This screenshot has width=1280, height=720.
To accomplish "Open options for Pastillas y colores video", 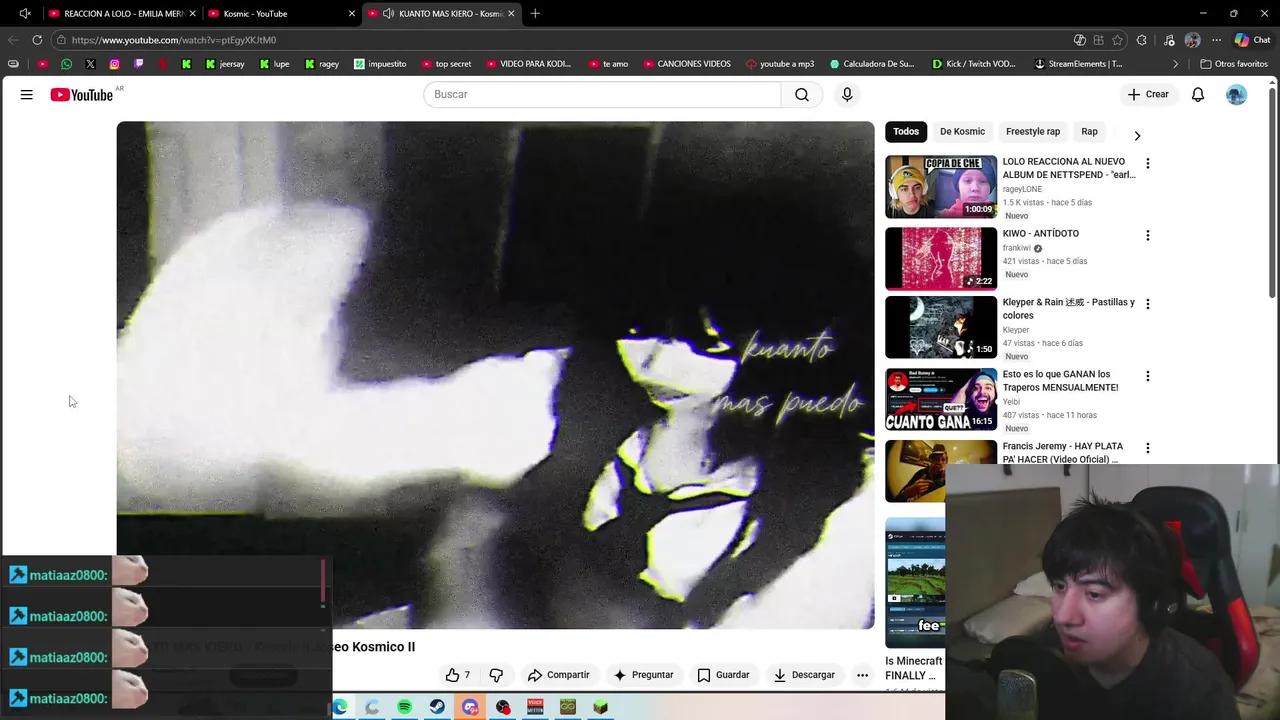I will pos(1147,303).
